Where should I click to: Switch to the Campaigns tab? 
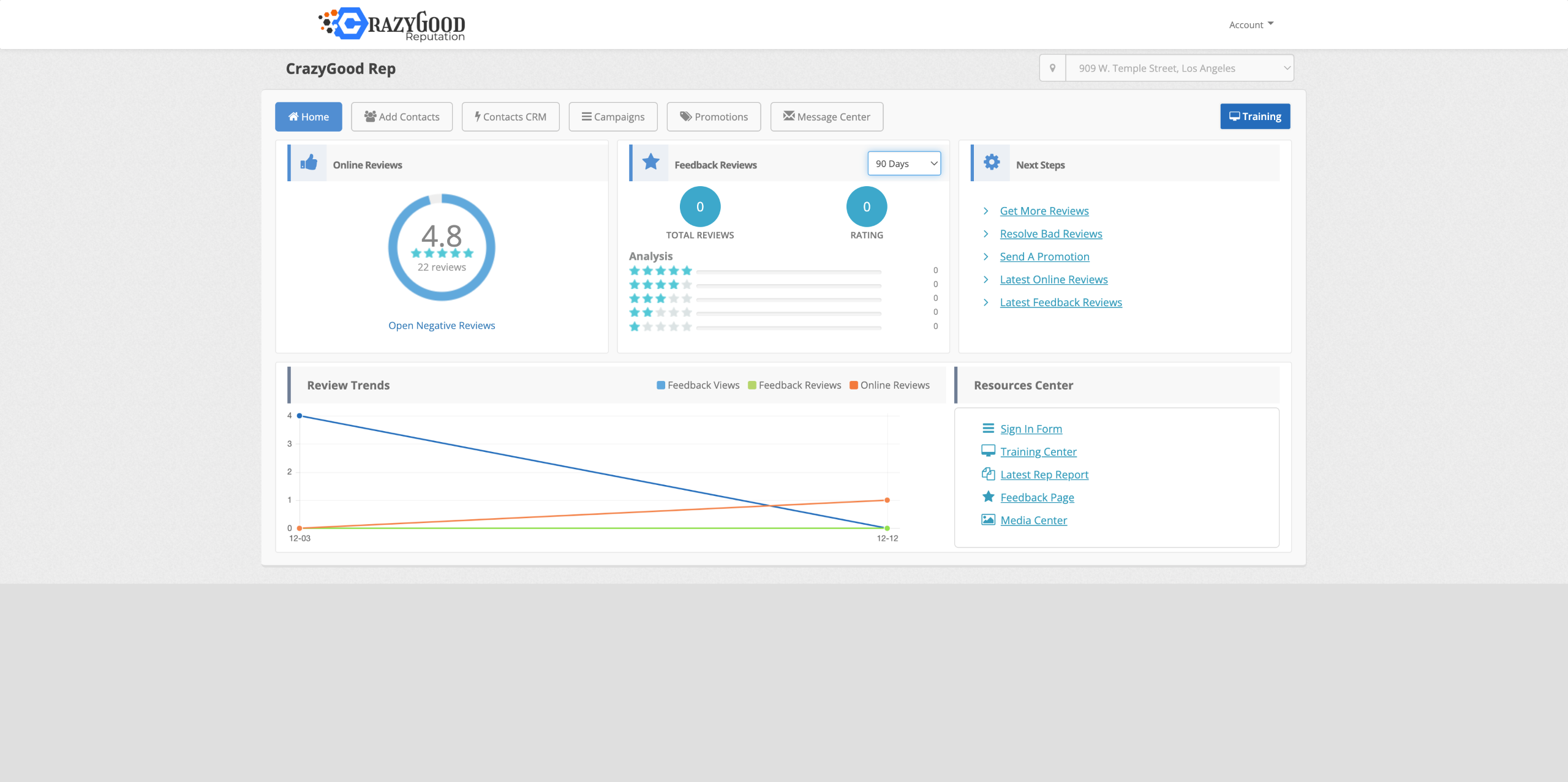[x=612, y=117]
